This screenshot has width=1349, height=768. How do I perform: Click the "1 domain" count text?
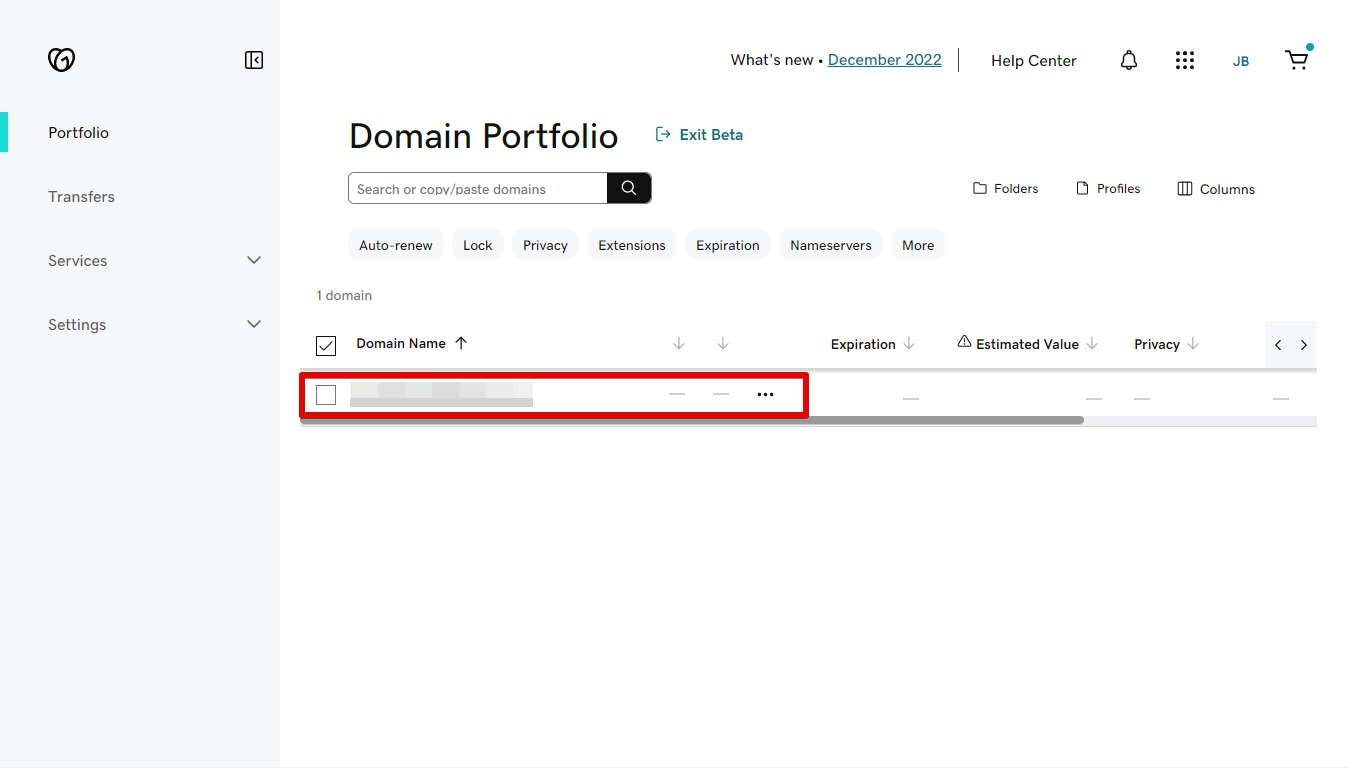tap(344, 296)
